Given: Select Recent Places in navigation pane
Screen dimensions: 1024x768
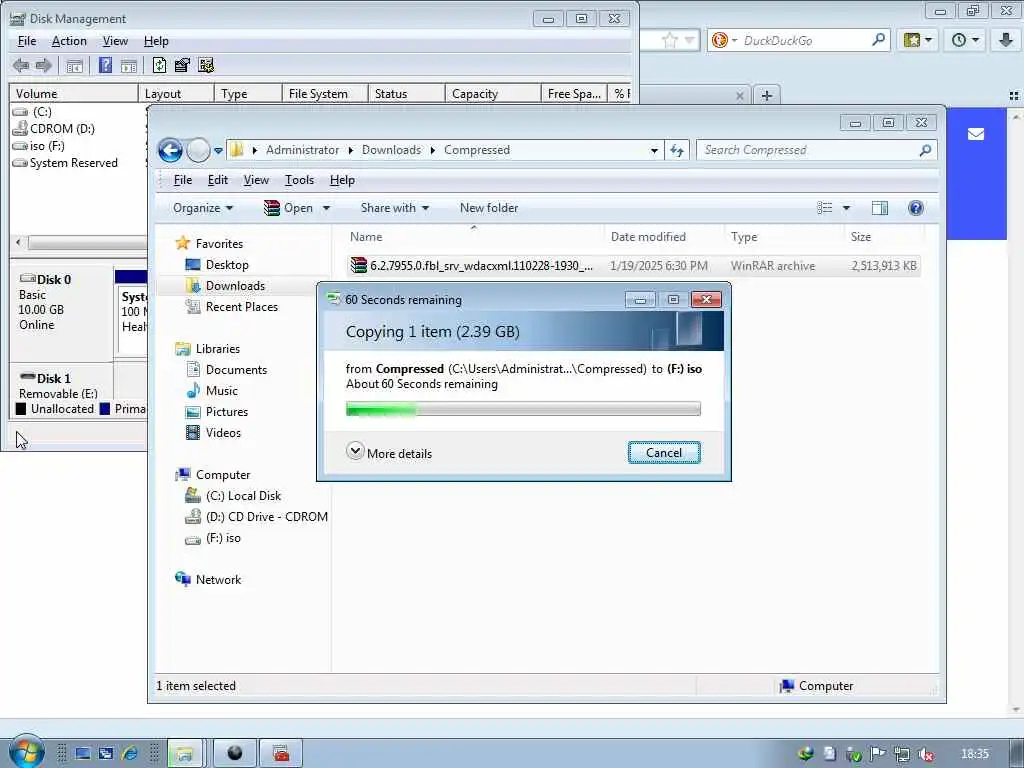Looking at the screenshot, I should tap(241, 306).
